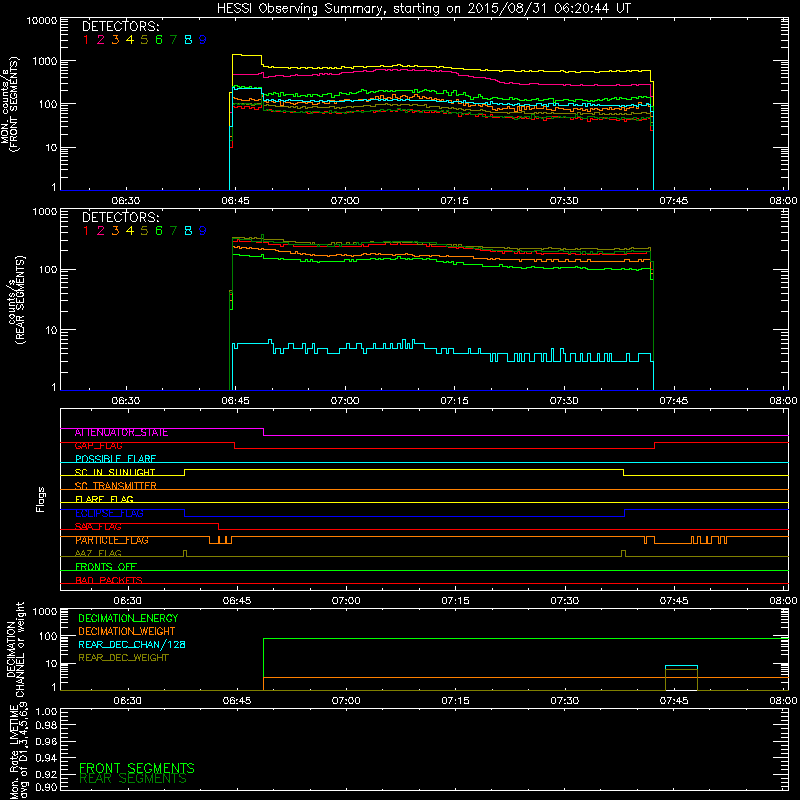The image size is (800, 800).
Task: Select the ATTENUATOR_STATE flag label
Action: pyautogui.click(x=121, y=433)
